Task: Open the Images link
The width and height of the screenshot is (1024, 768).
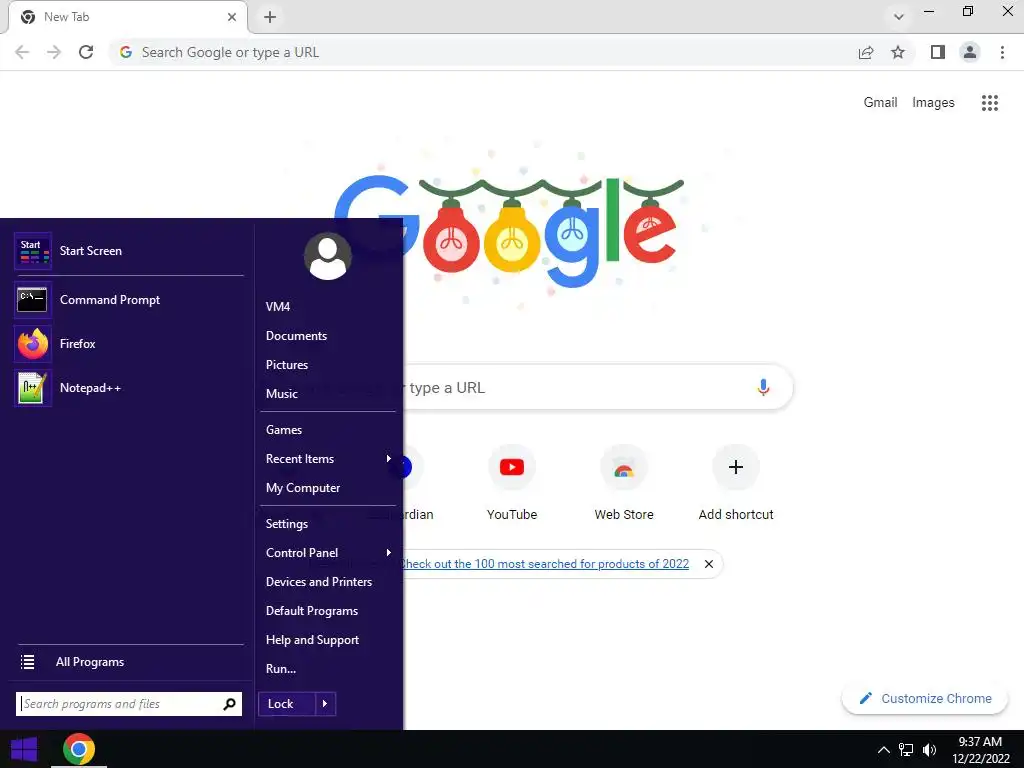Action: pyautogui.click(x=933, y=103)
